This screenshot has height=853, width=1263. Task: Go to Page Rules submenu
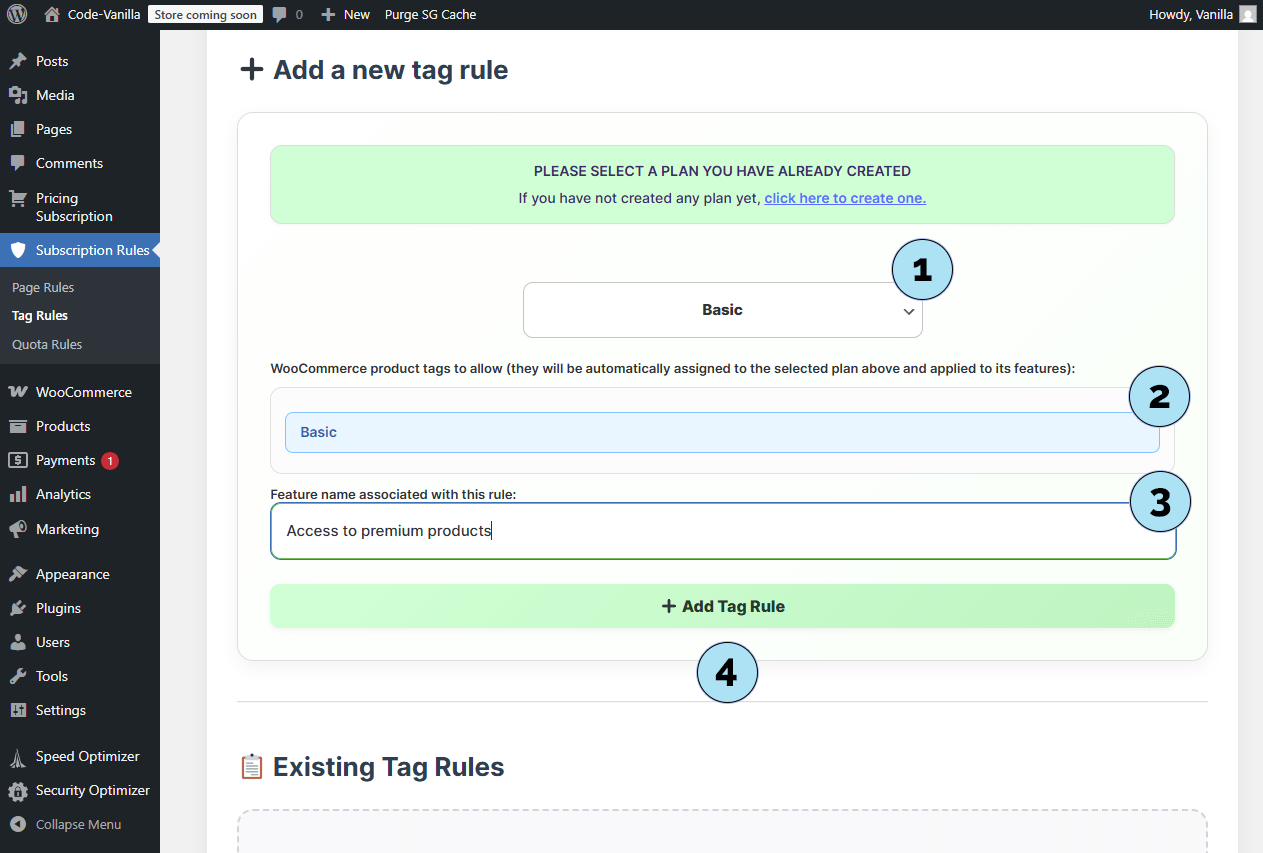click(x=43, y=287)
